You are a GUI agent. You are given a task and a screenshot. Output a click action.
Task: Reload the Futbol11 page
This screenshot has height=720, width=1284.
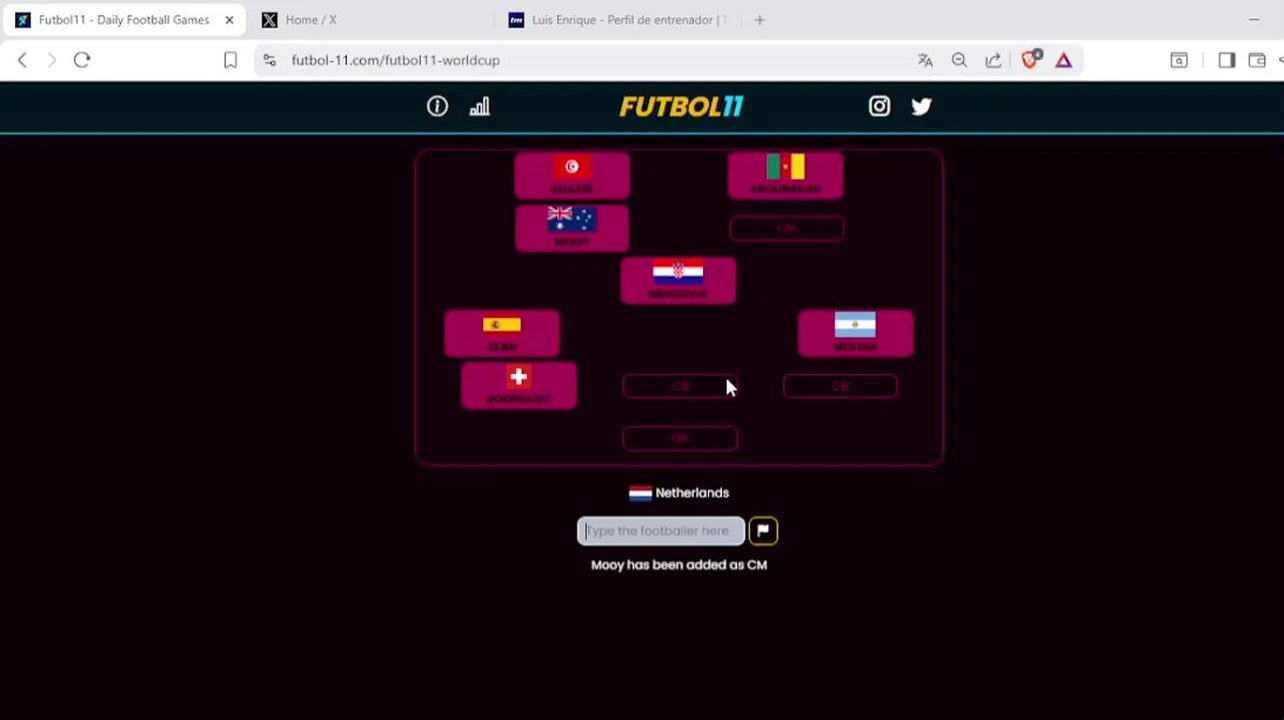click(82, 60)
